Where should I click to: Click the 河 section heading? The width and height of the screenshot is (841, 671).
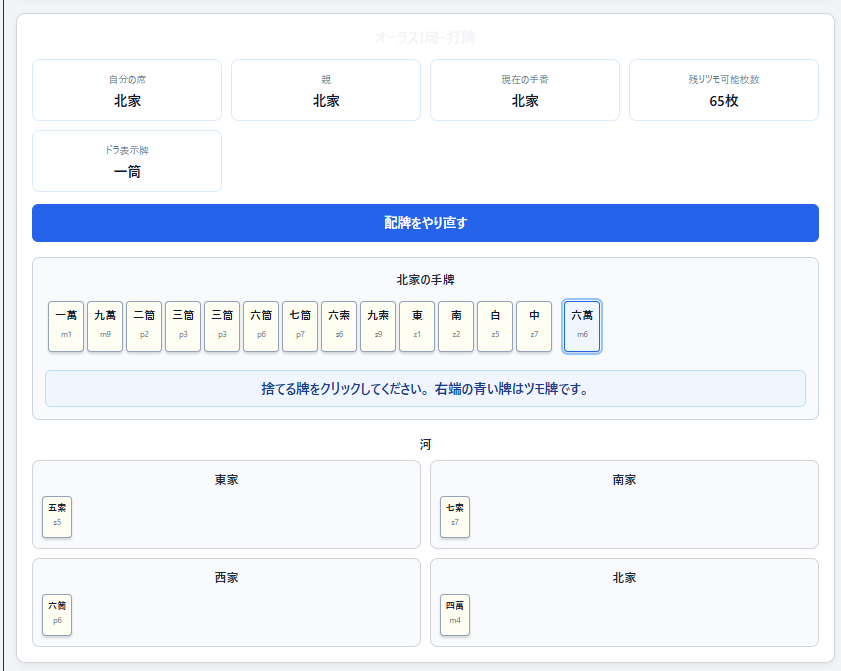point(425,444)
